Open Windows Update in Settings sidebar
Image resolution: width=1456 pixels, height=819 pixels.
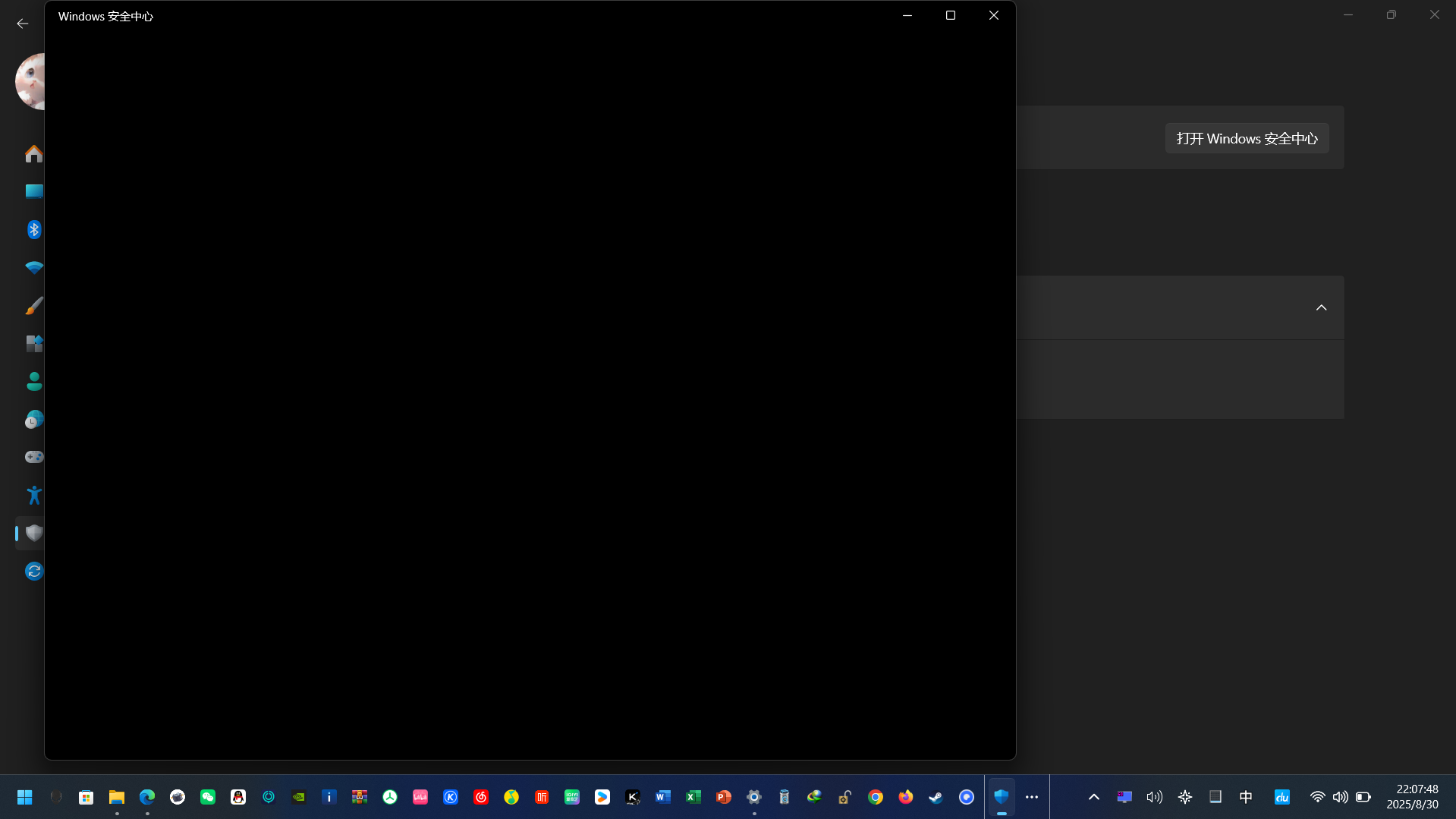(33, 571)
